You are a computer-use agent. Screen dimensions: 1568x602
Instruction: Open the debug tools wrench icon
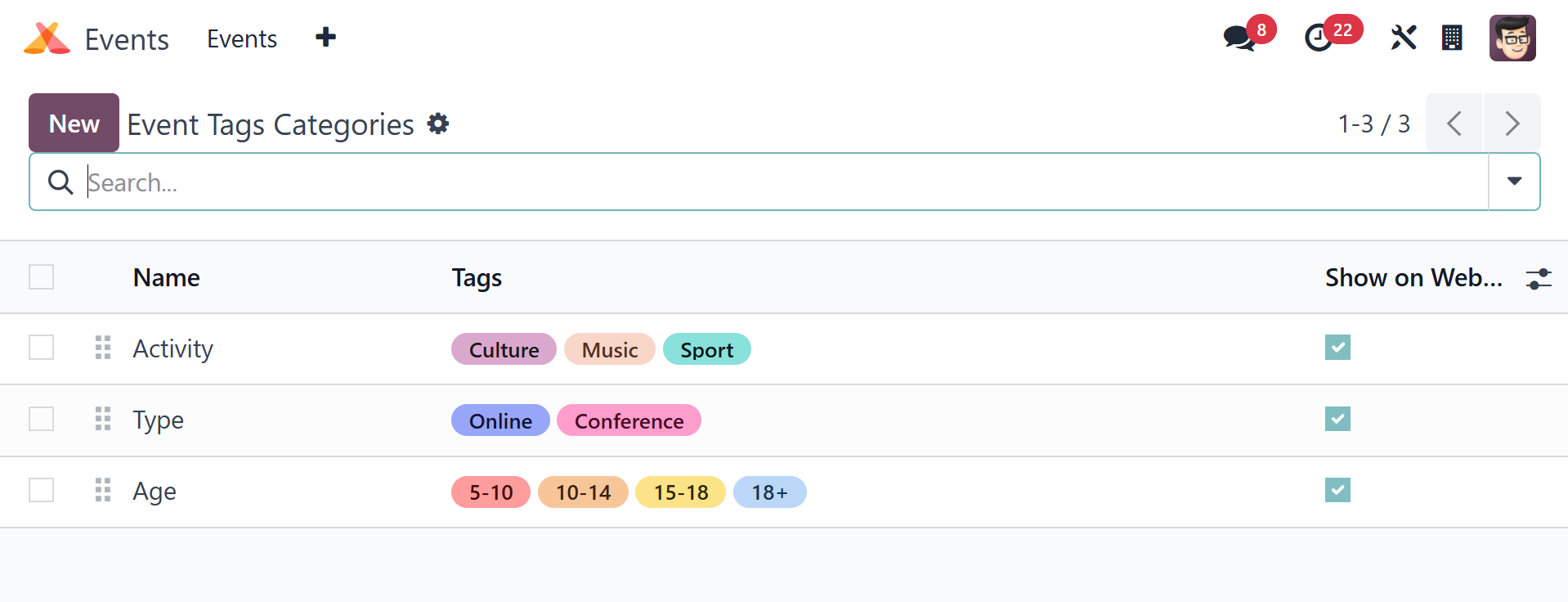pyautogui.click(x=1403, y=38)
